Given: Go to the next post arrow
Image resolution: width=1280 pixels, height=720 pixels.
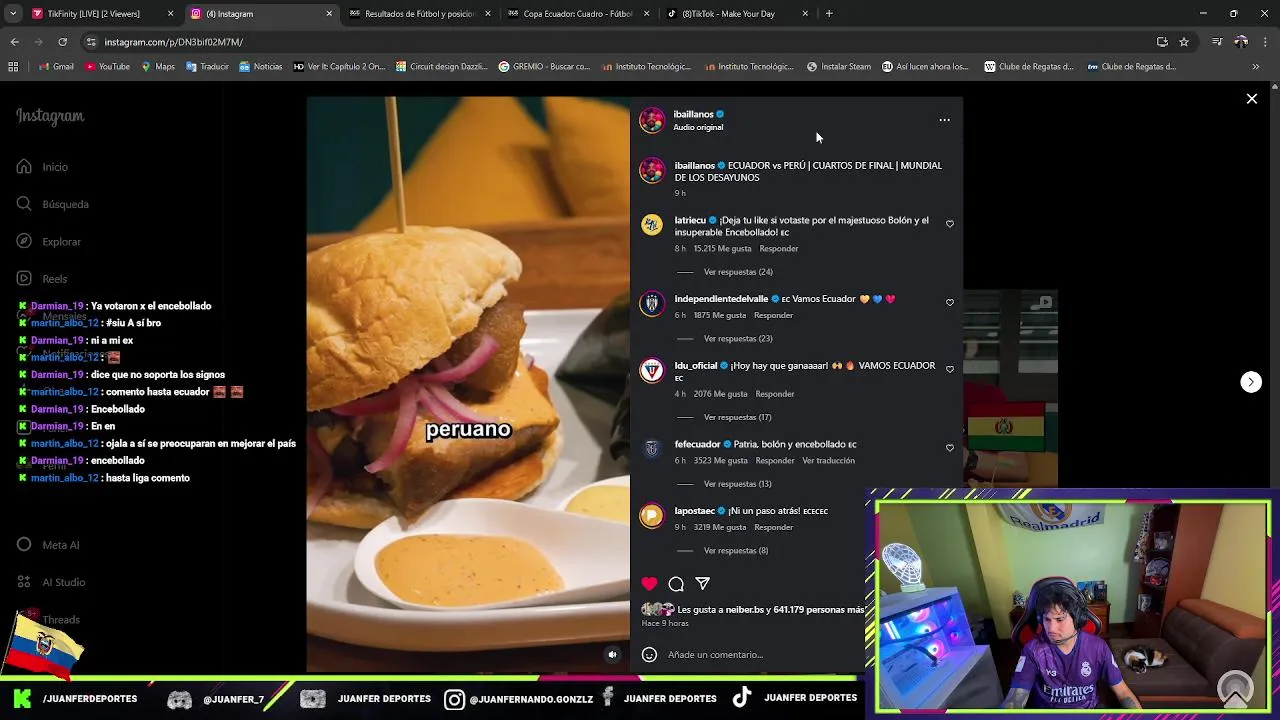Looking at the screenshot, I should [1251, 382].
